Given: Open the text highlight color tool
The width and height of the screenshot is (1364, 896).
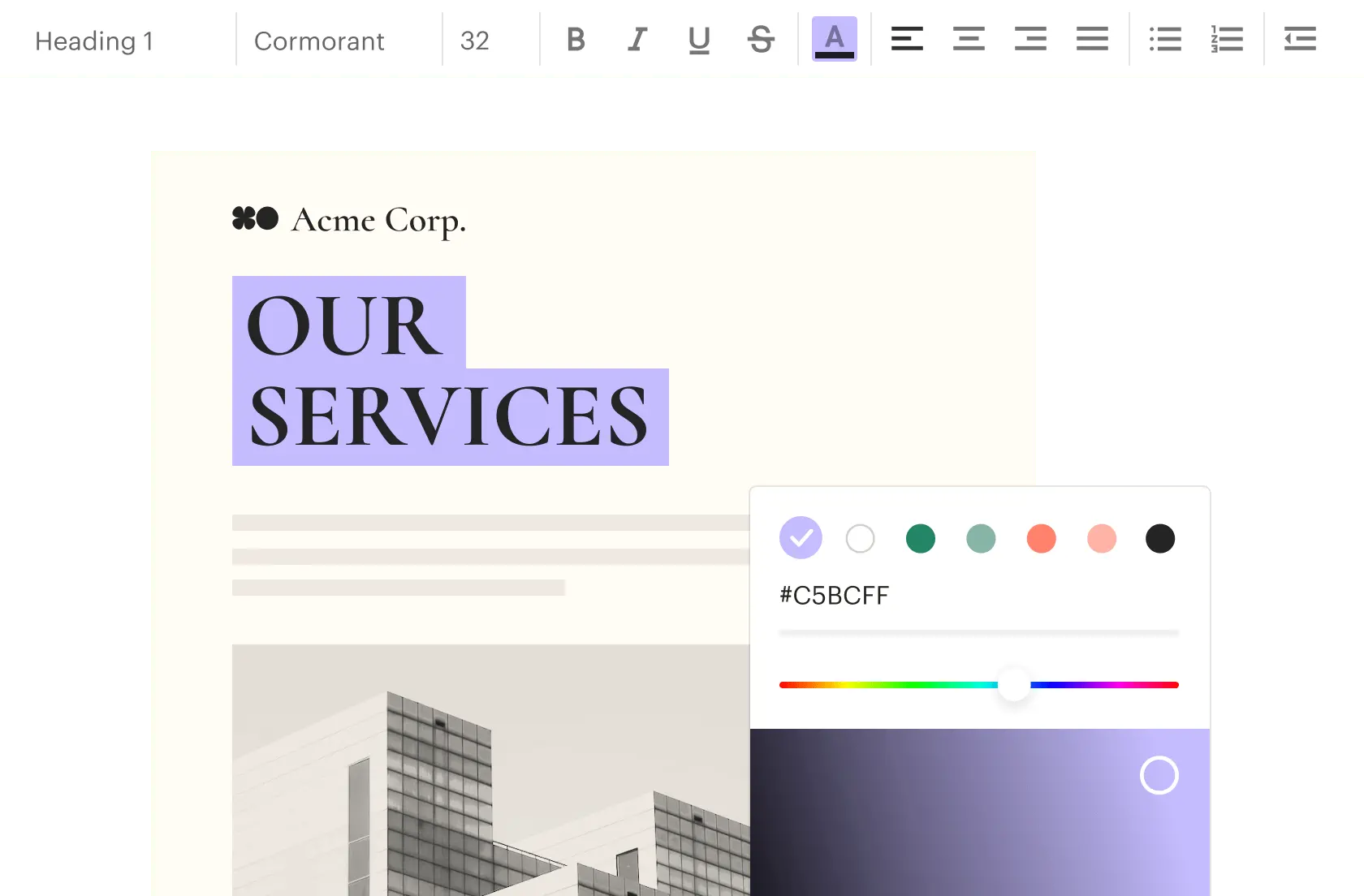Looking at the screenshot, I should pos(835,39).
